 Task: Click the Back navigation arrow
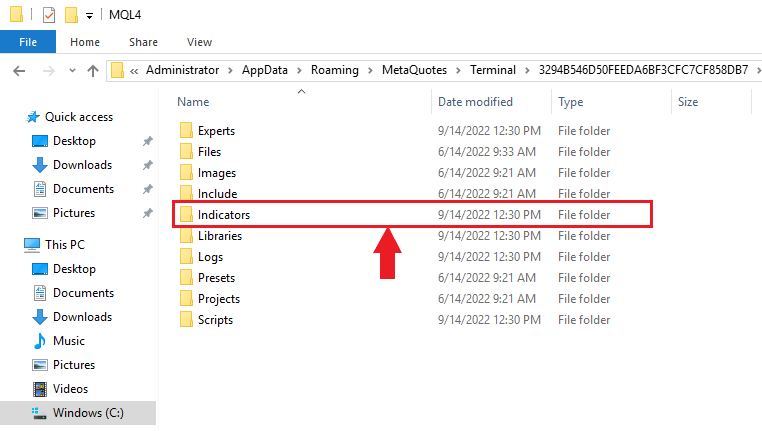(x=19, y=71)
